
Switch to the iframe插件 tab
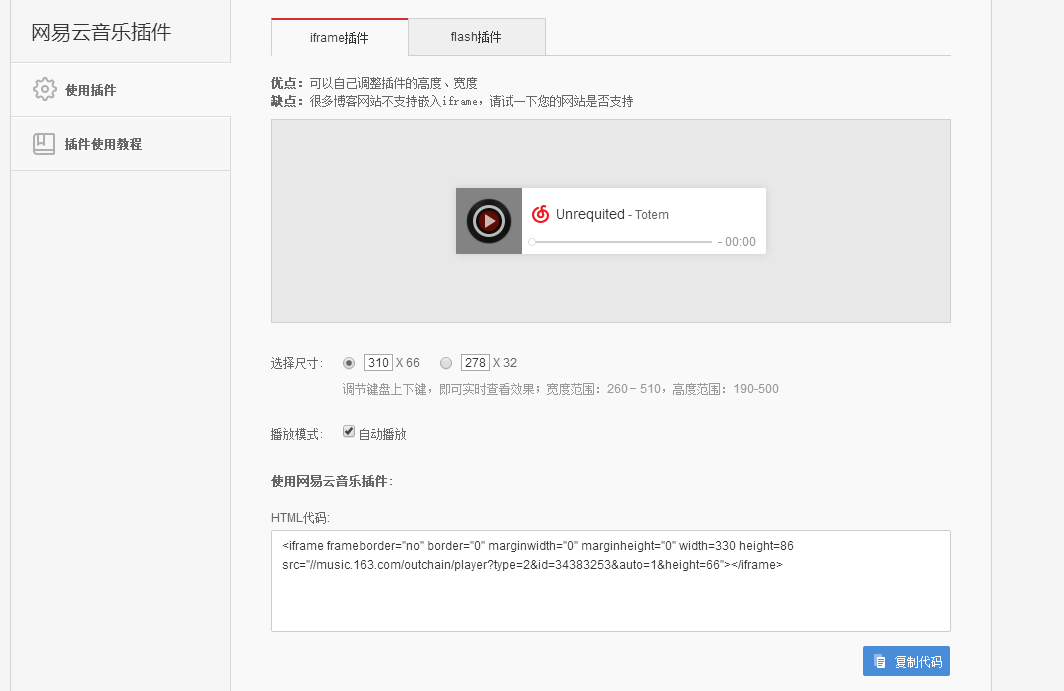339,37
